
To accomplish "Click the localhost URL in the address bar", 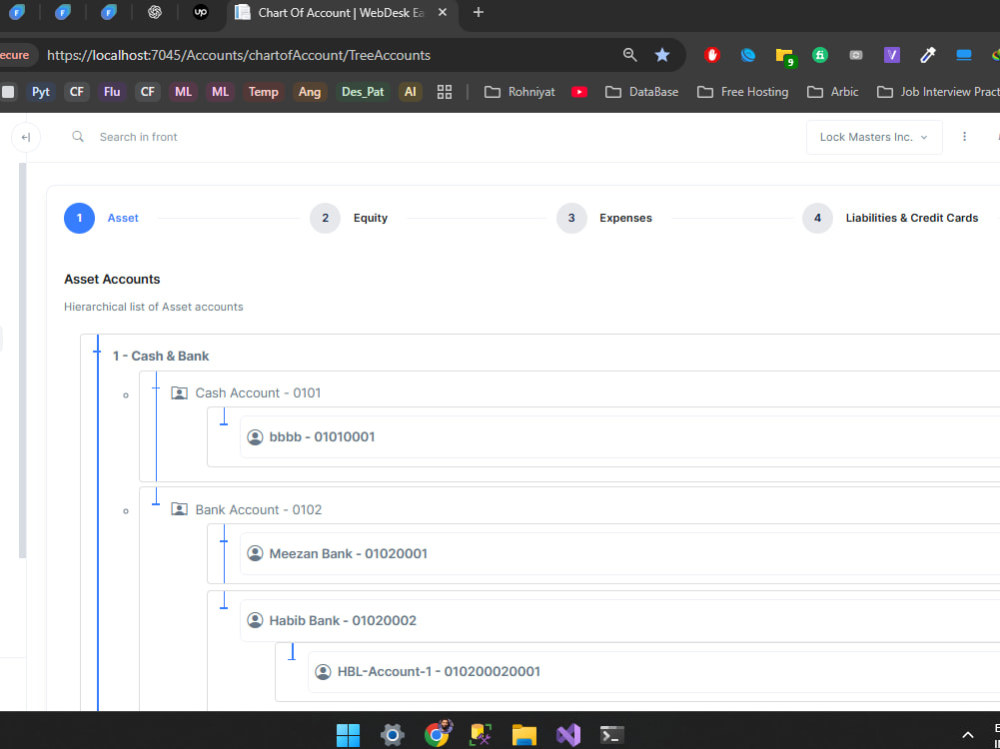I will pyautogui.click(x=239, y=56).
